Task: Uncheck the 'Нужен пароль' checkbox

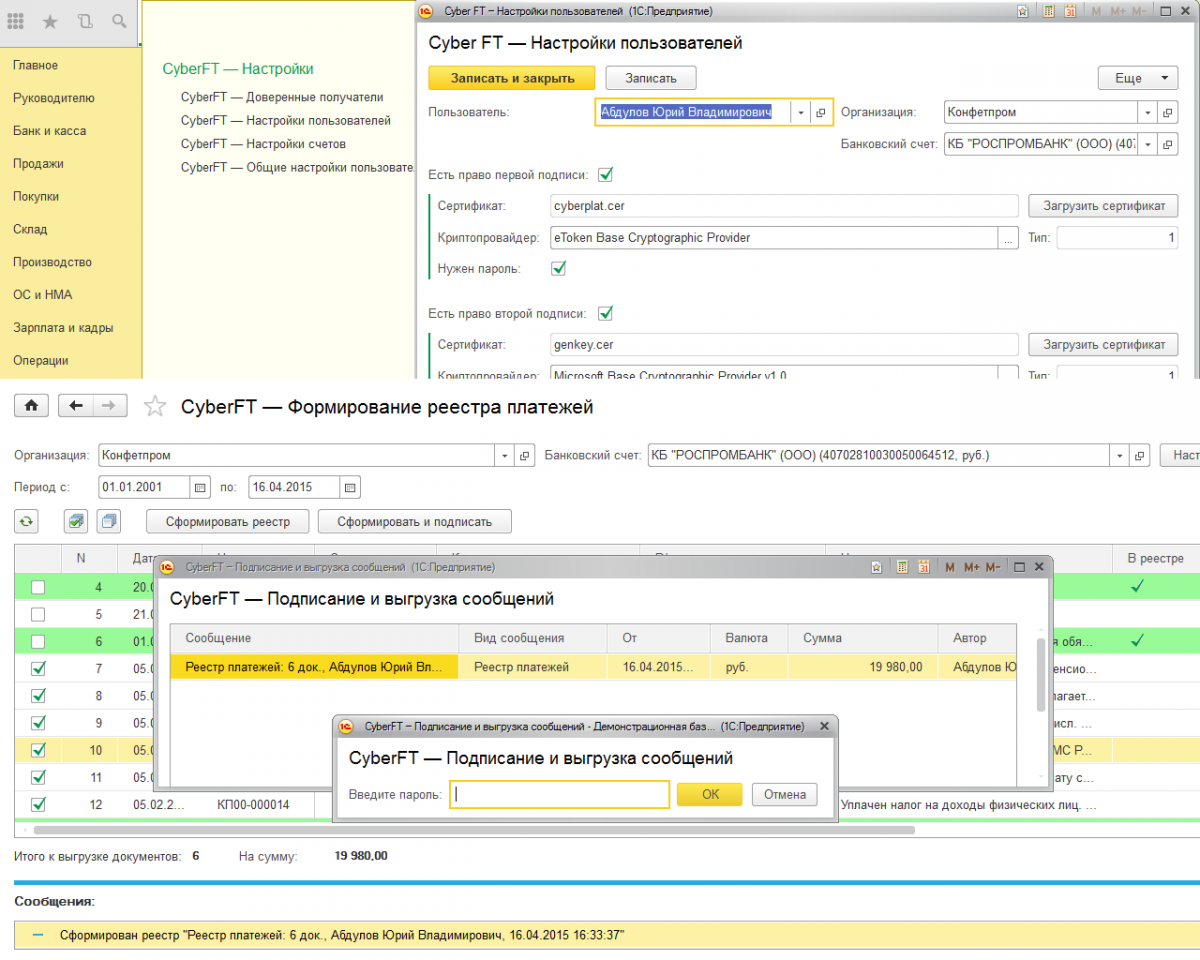Action: pos(559,269)
